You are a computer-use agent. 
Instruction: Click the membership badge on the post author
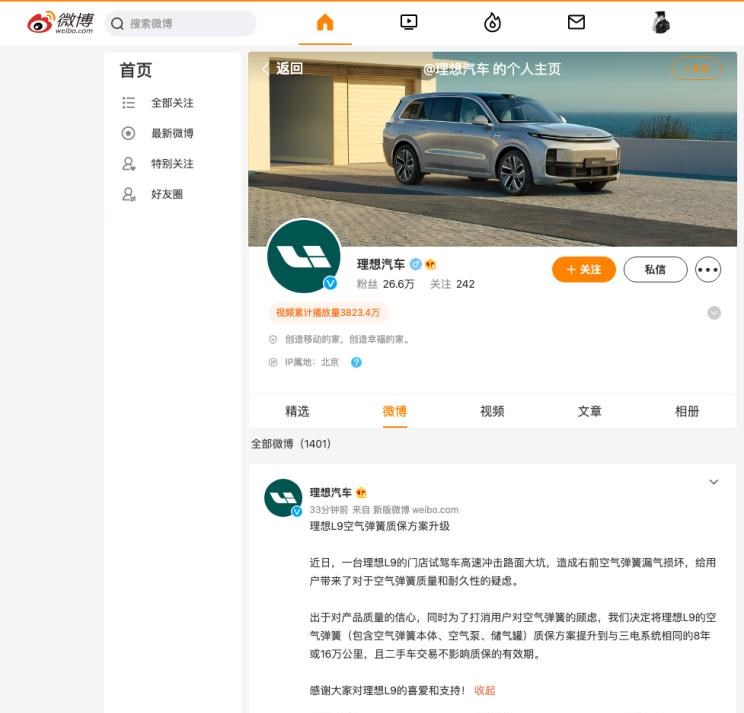[x=361, y=492]
